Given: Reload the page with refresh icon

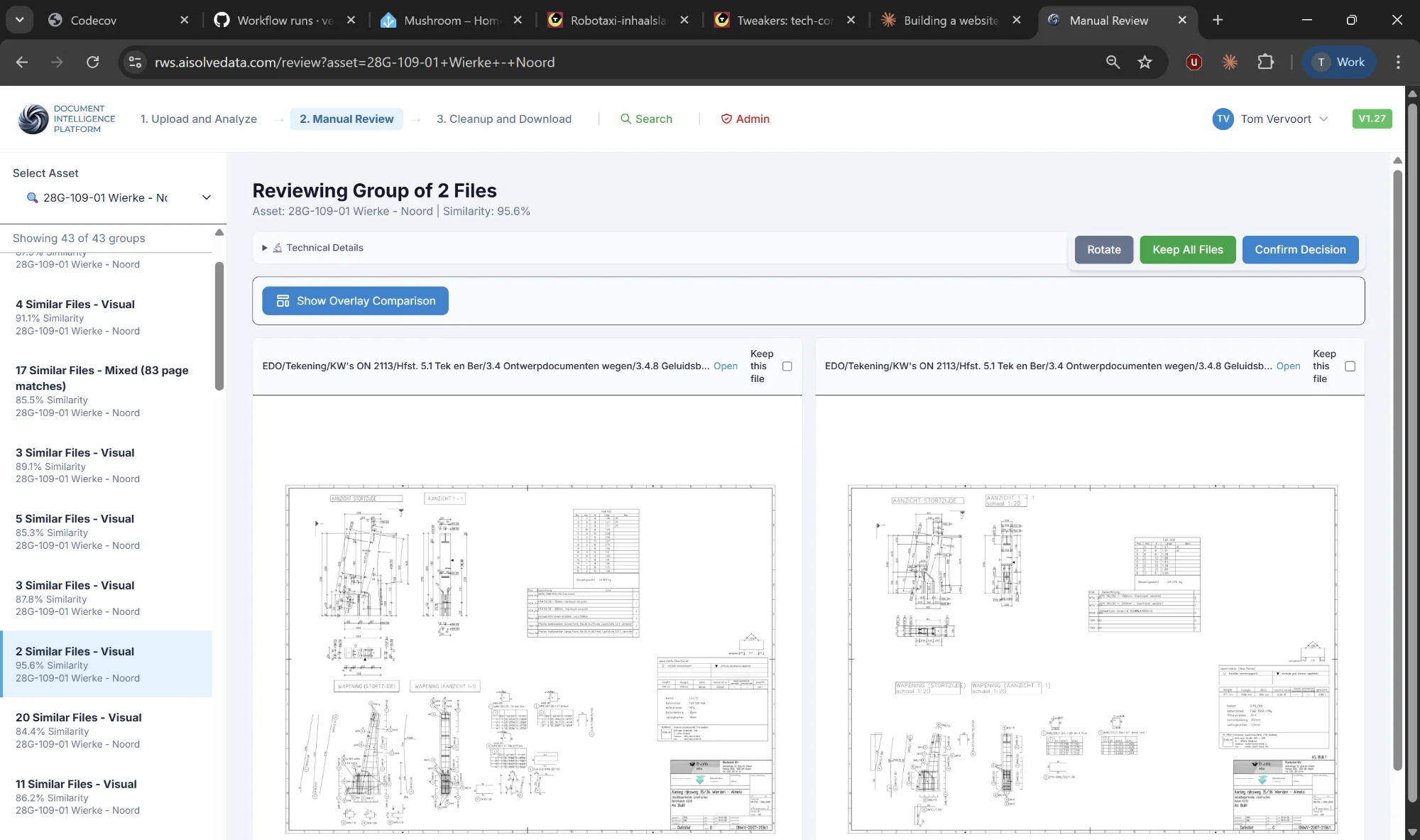Looking at the screenshot, I should 92,62.
